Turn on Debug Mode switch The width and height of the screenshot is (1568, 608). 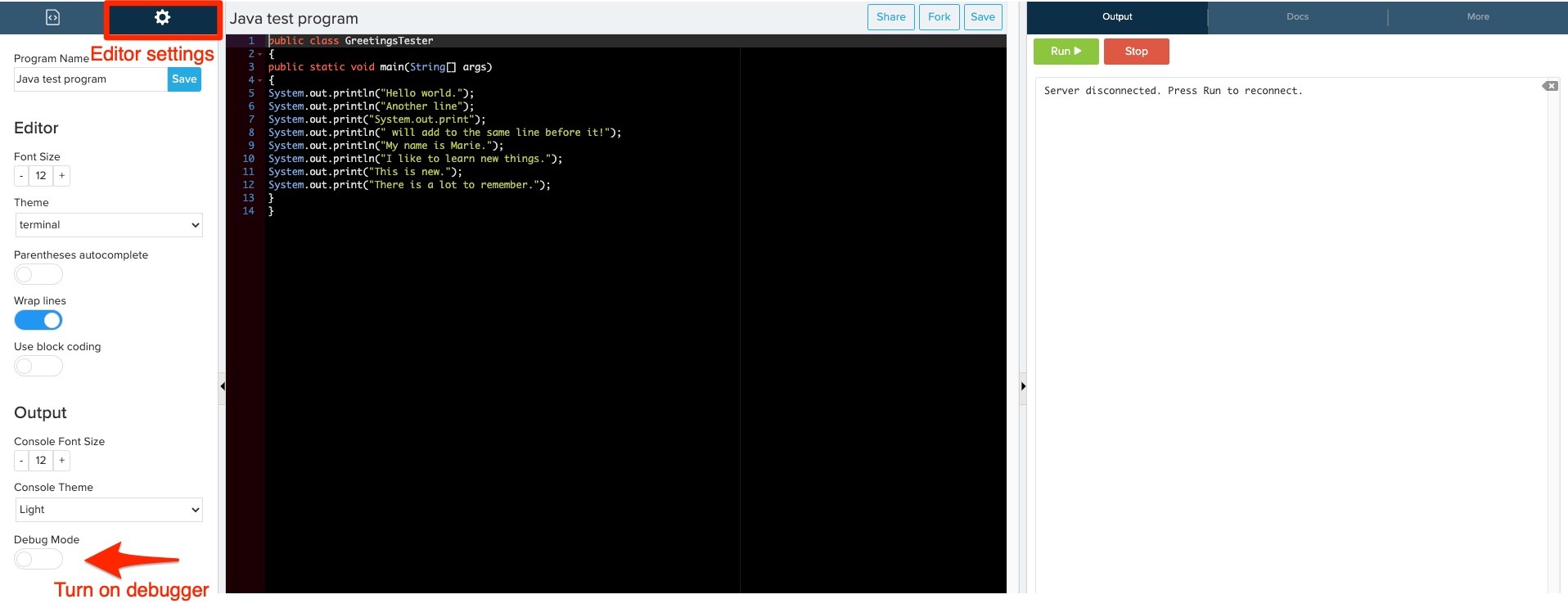[x=38, y=559]
